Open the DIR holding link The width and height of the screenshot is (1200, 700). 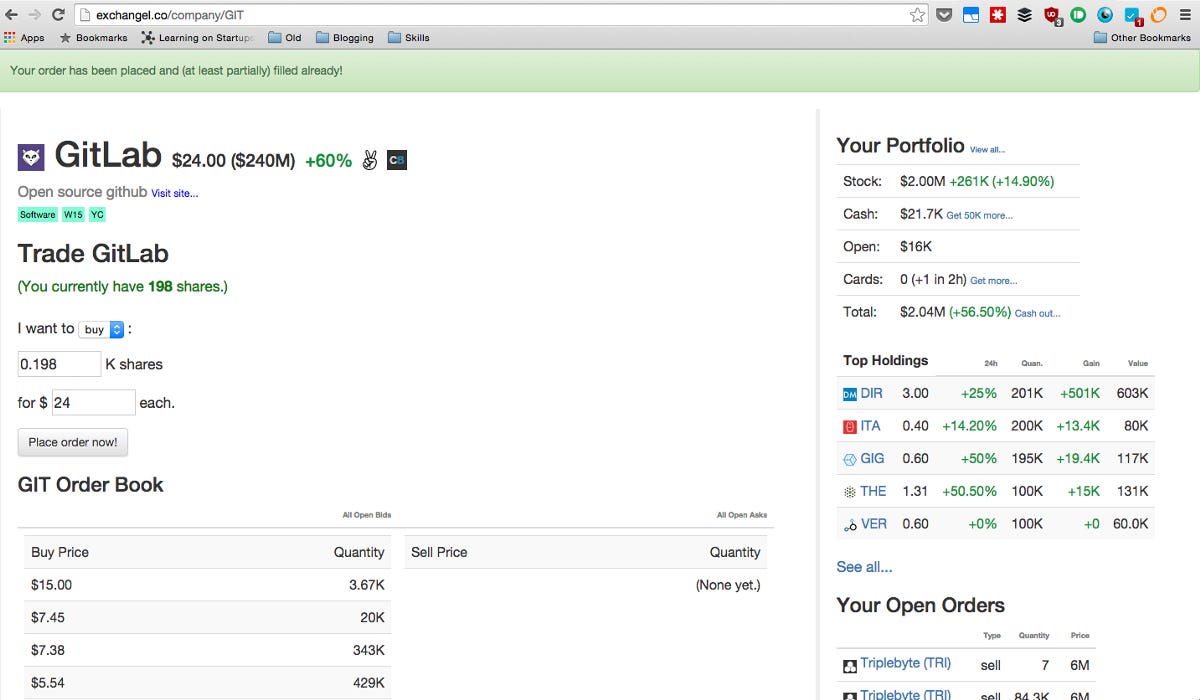872,394
